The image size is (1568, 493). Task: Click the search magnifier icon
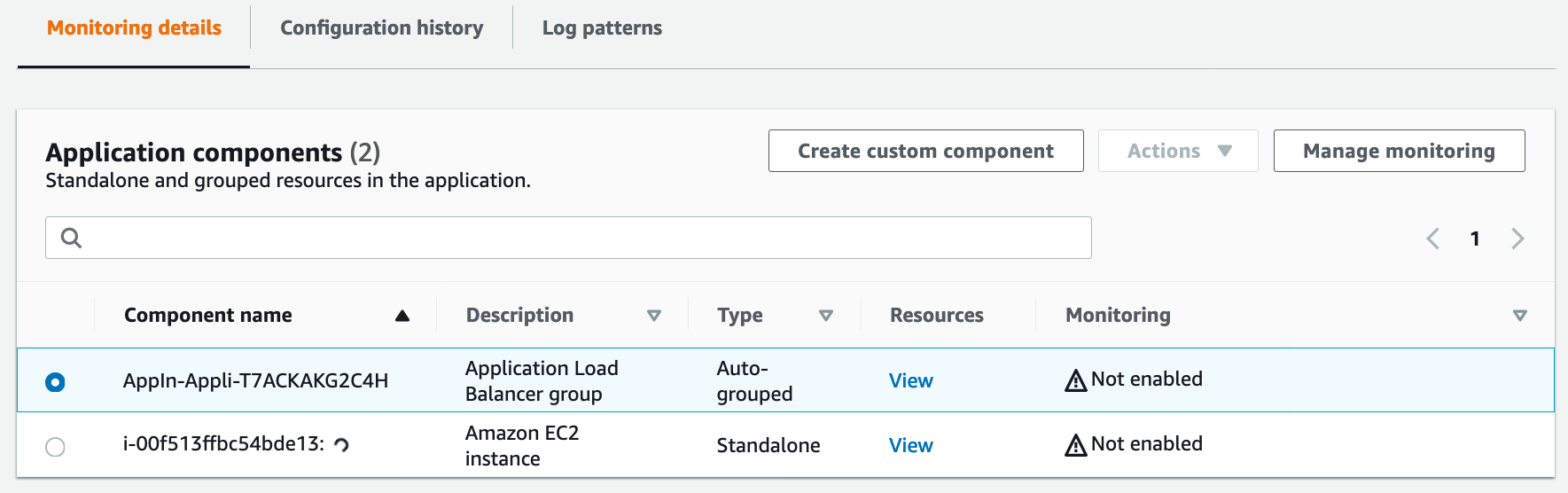click(x=71, y=238)
